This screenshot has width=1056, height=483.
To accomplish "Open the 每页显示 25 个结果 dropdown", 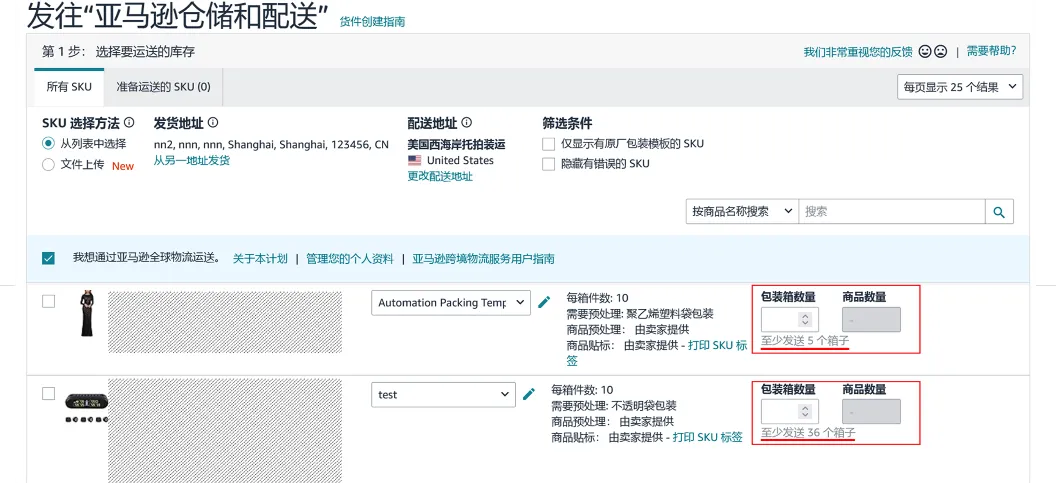I will pos(960,87).
